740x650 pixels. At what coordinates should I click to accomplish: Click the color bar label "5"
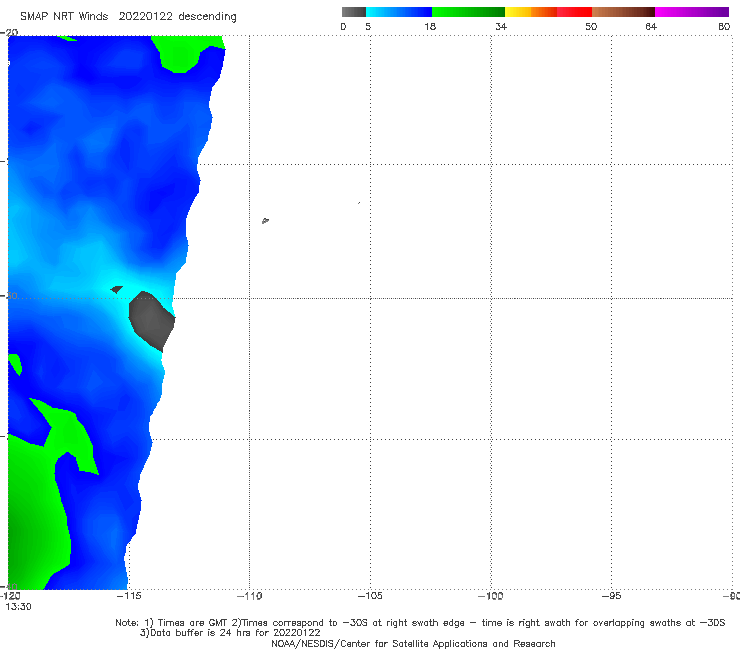(x=368, y=27)
